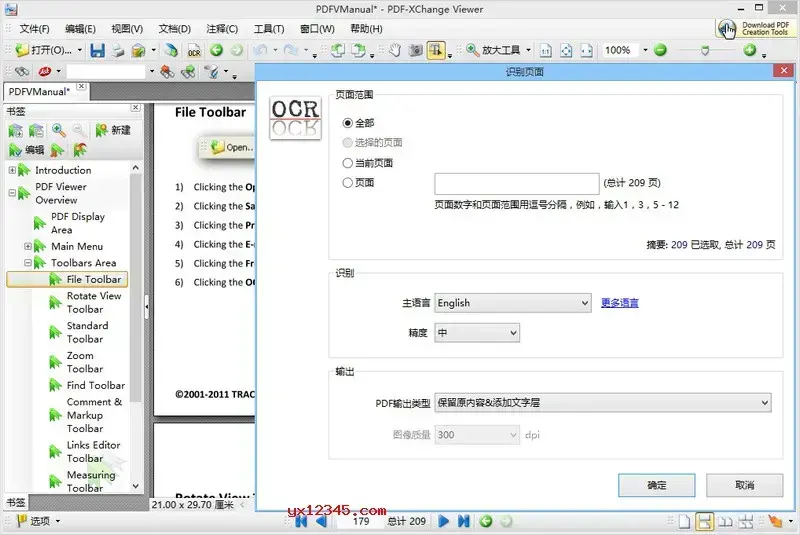Click the 取消 button
Image resolution: width=800 pixels, height=535 pixels.
(744, 485)
